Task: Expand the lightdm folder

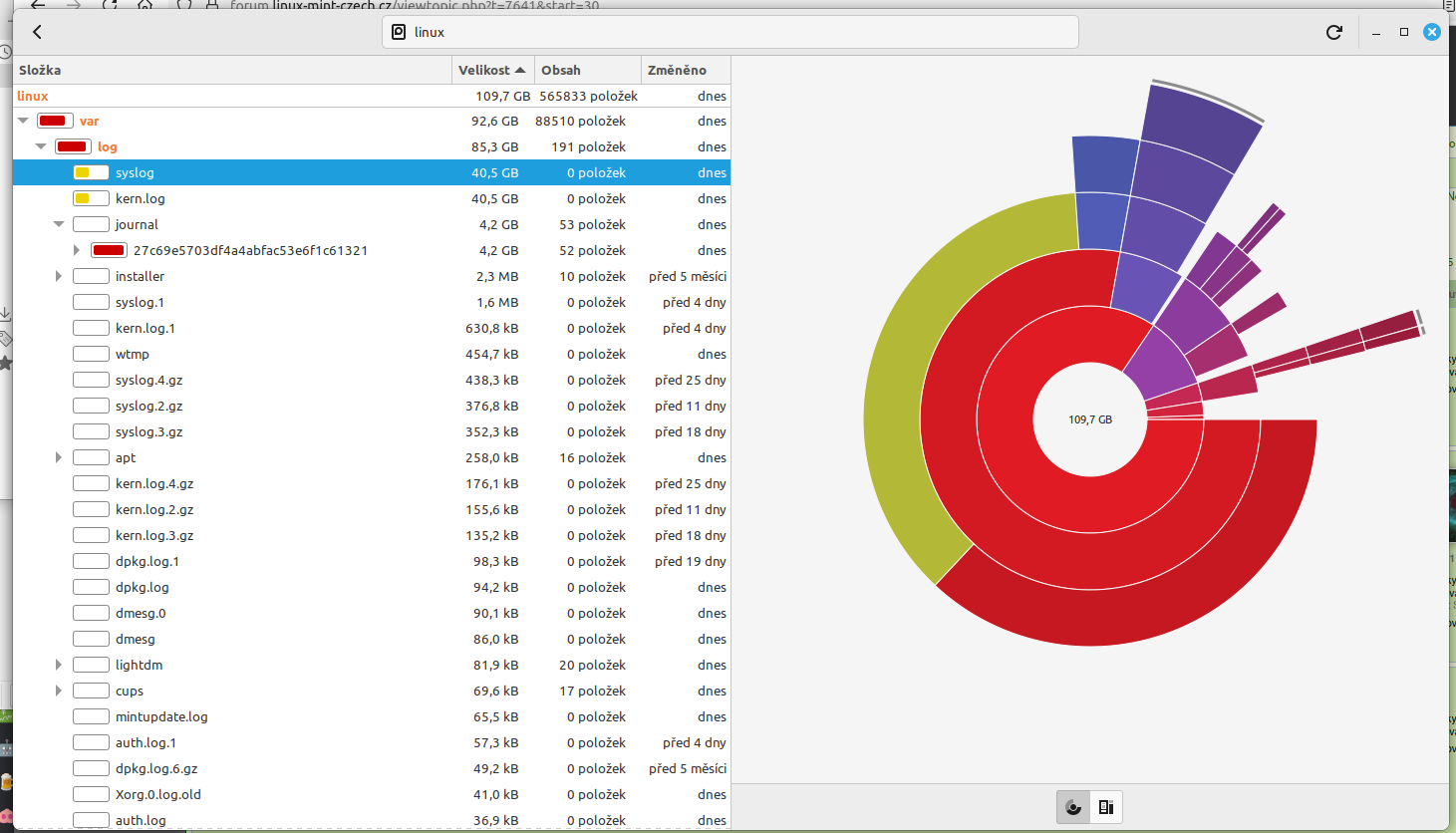Action: (59, 665)
